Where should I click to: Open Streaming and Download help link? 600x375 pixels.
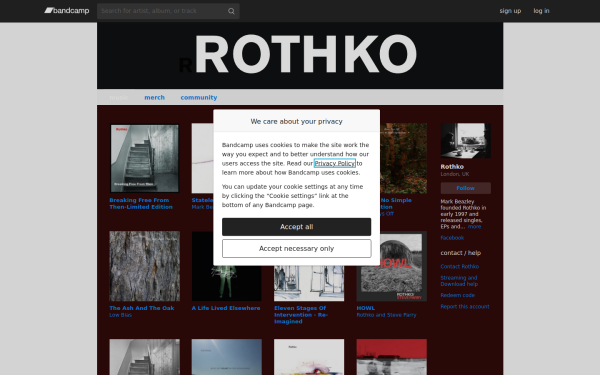(x=459, y=281)
